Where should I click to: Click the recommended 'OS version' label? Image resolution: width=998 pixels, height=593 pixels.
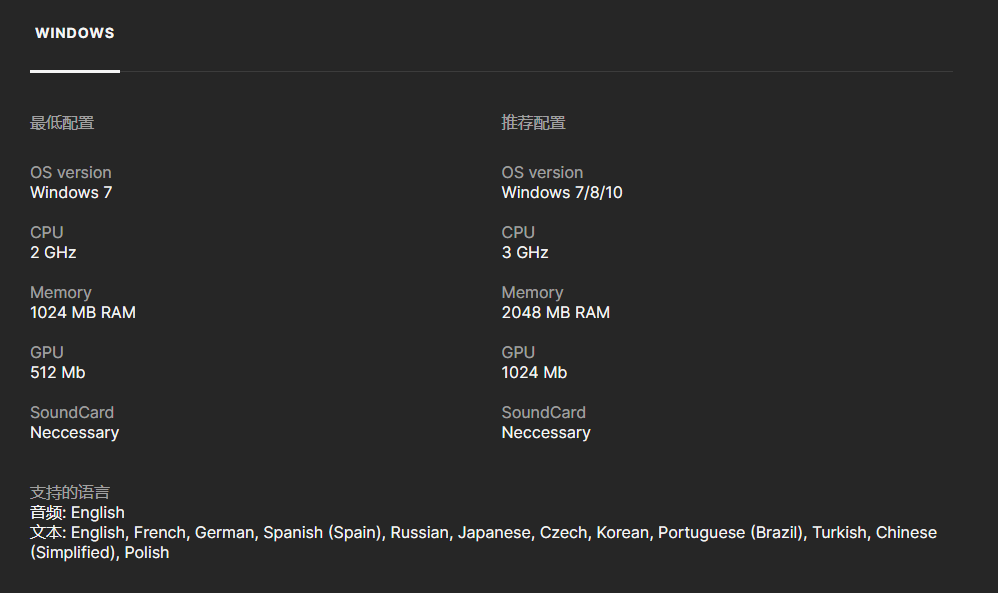542,172
